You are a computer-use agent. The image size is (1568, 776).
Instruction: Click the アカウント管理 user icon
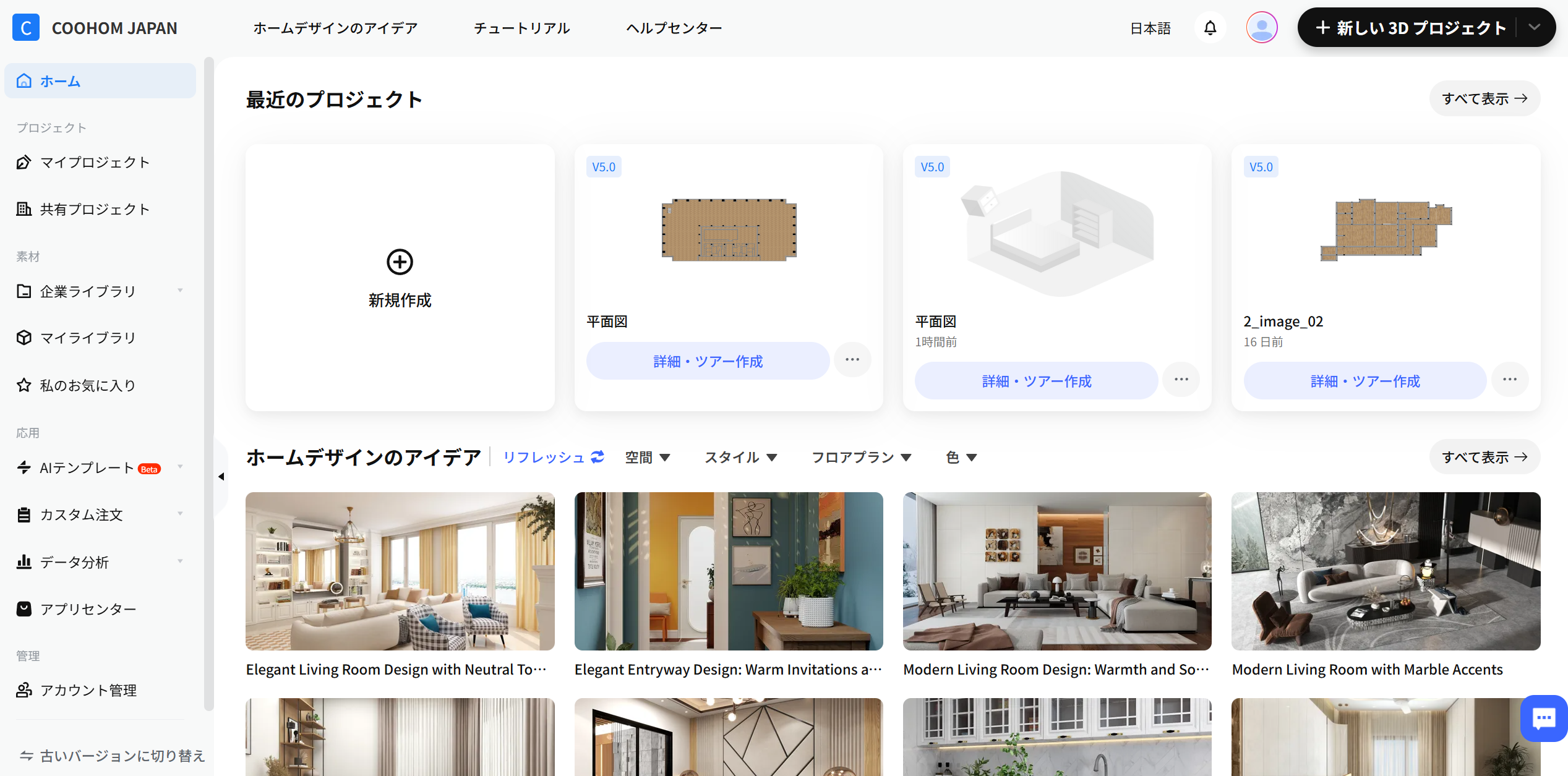pos(24,690)
